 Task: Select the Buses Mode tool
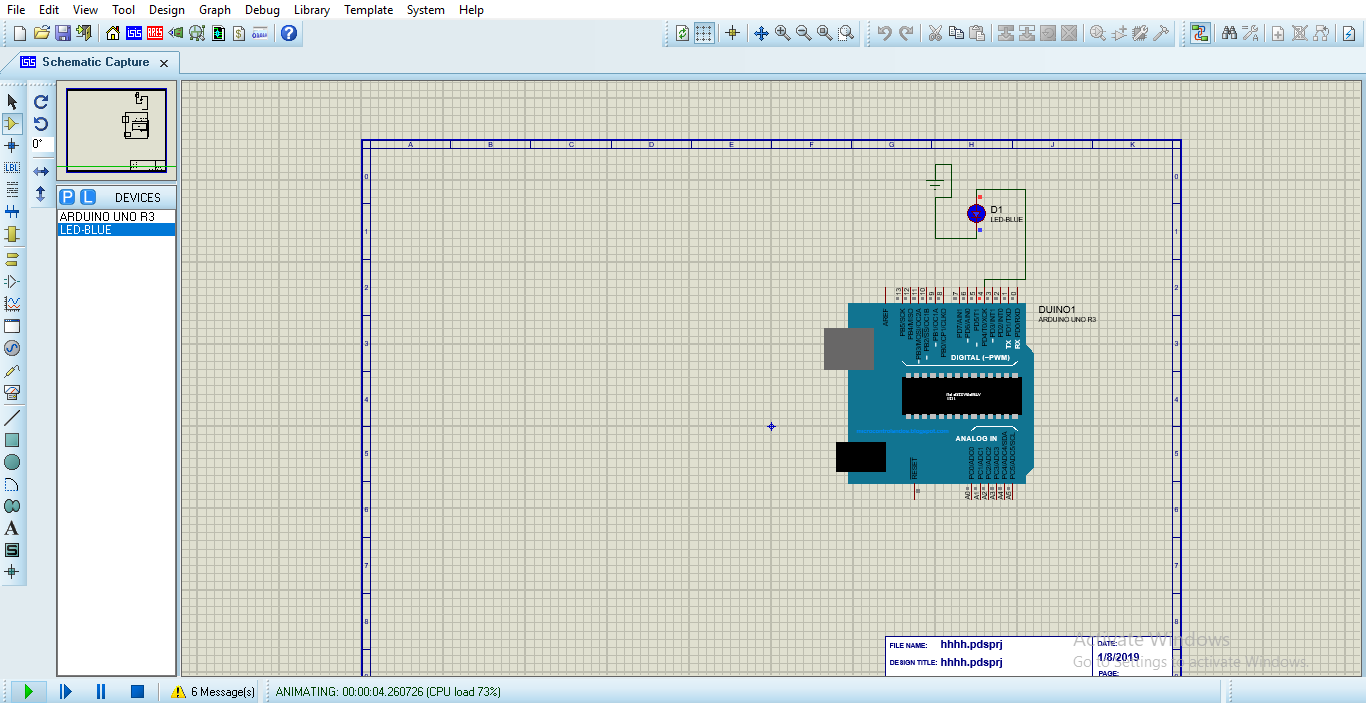(x=12, y=212)
